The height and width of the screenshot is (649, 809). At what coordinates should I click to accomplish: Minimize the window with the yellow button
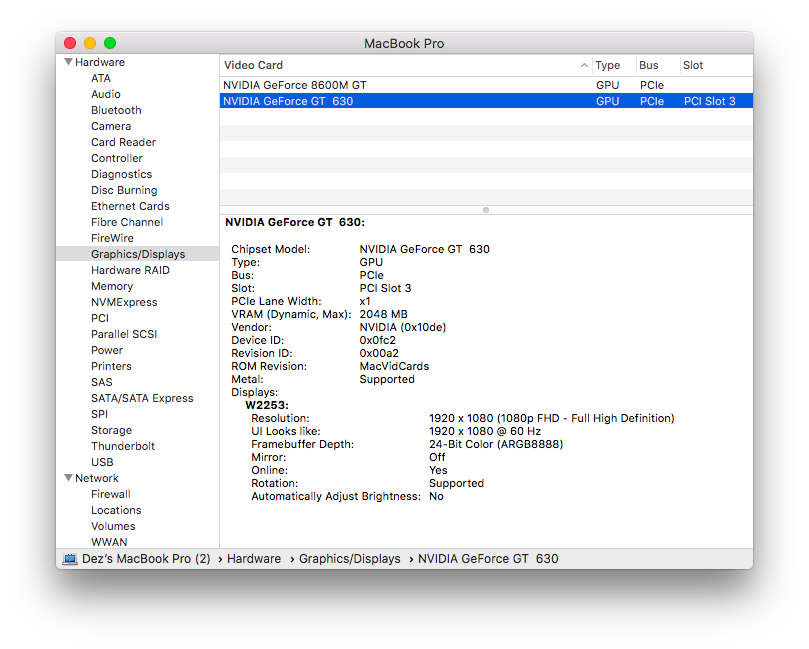[x=90, y=43]
